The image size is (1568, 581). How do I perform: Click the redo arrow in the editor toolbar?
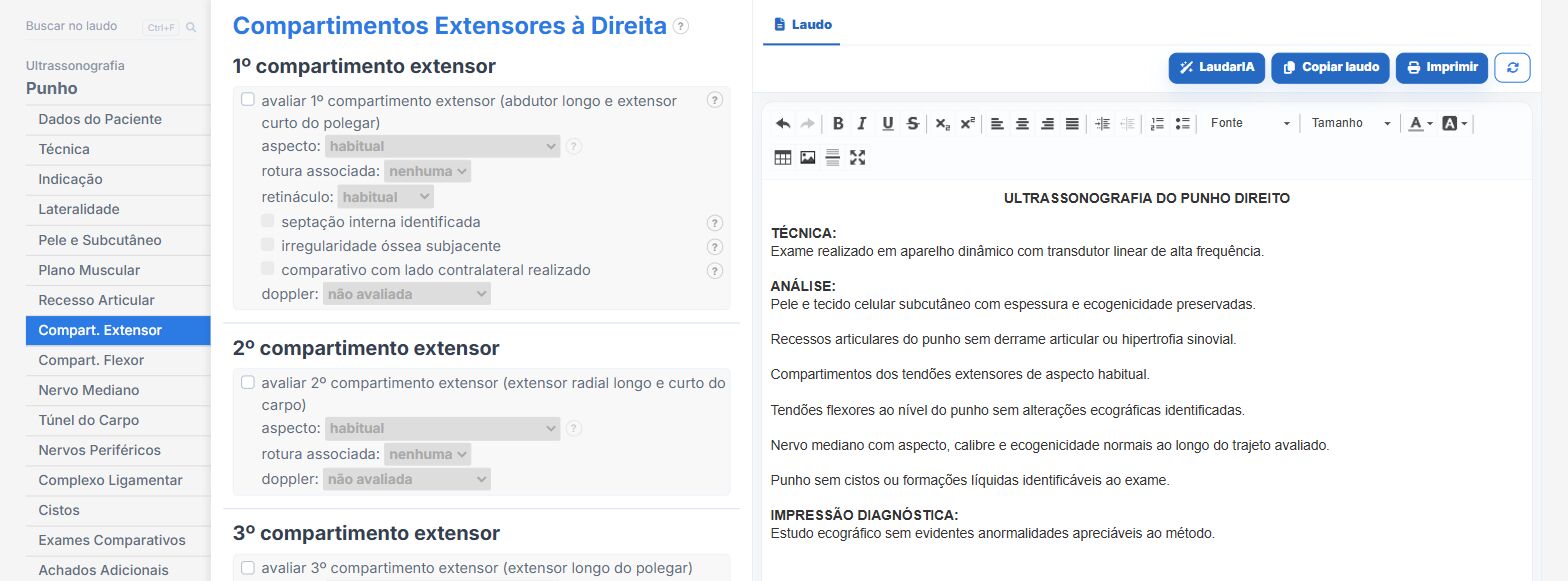coord(807,123)
